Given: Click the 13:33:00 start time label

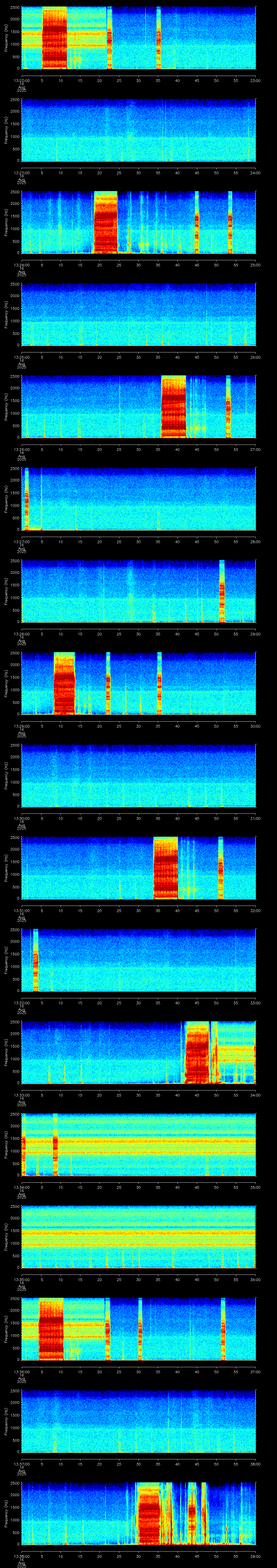Looking at the screenshot, I should click(x=21, y=1095).
